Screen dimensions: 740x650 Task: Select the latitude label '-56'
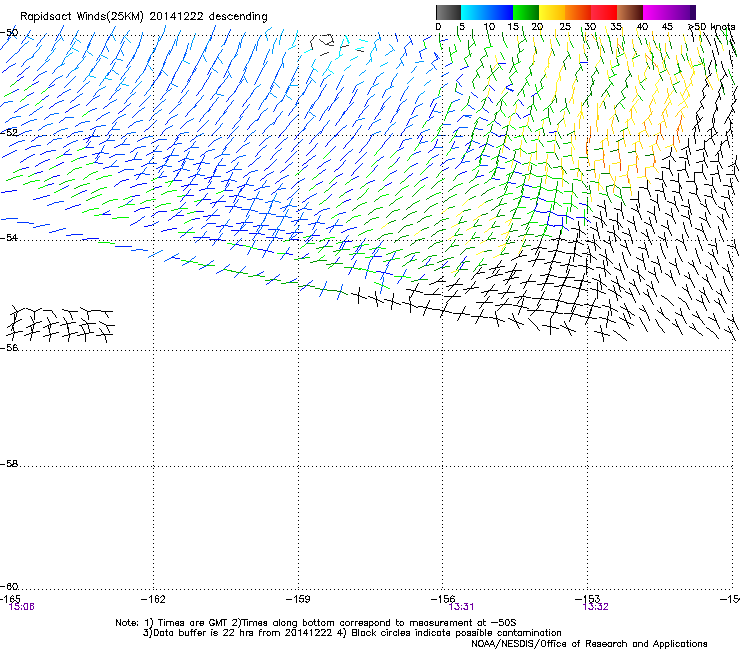coord(9,348)
